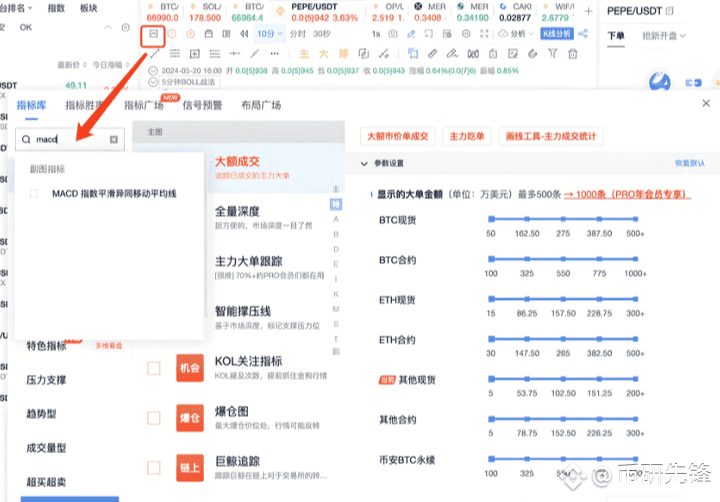Adjust the BTC现货 amount slider

[563, 219]
